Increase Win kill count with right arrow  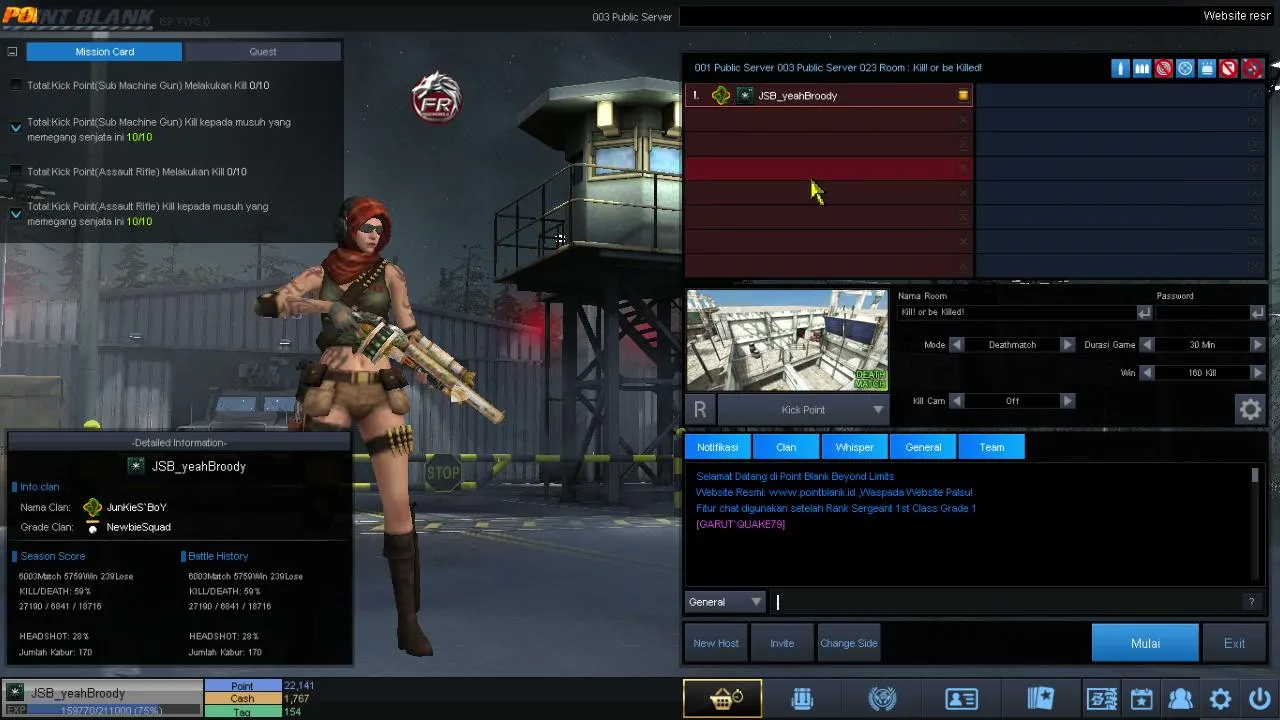pos(1257,372)
